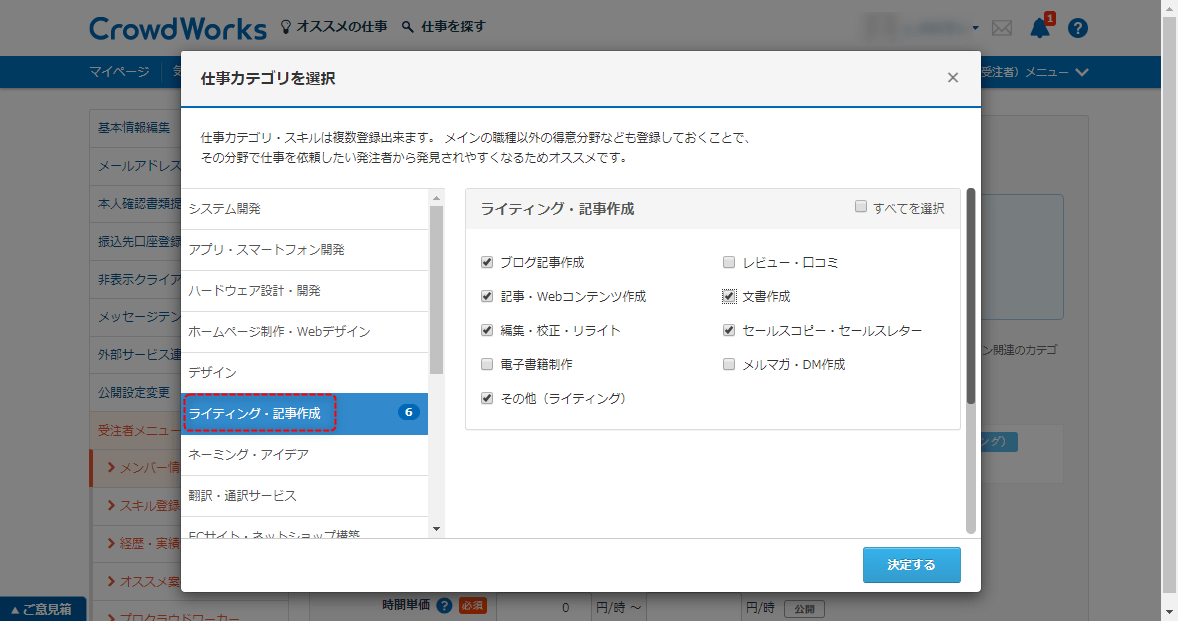Check the レビュー・口コミ checkbox
The image size is (1178, 621).
(729, 263)
